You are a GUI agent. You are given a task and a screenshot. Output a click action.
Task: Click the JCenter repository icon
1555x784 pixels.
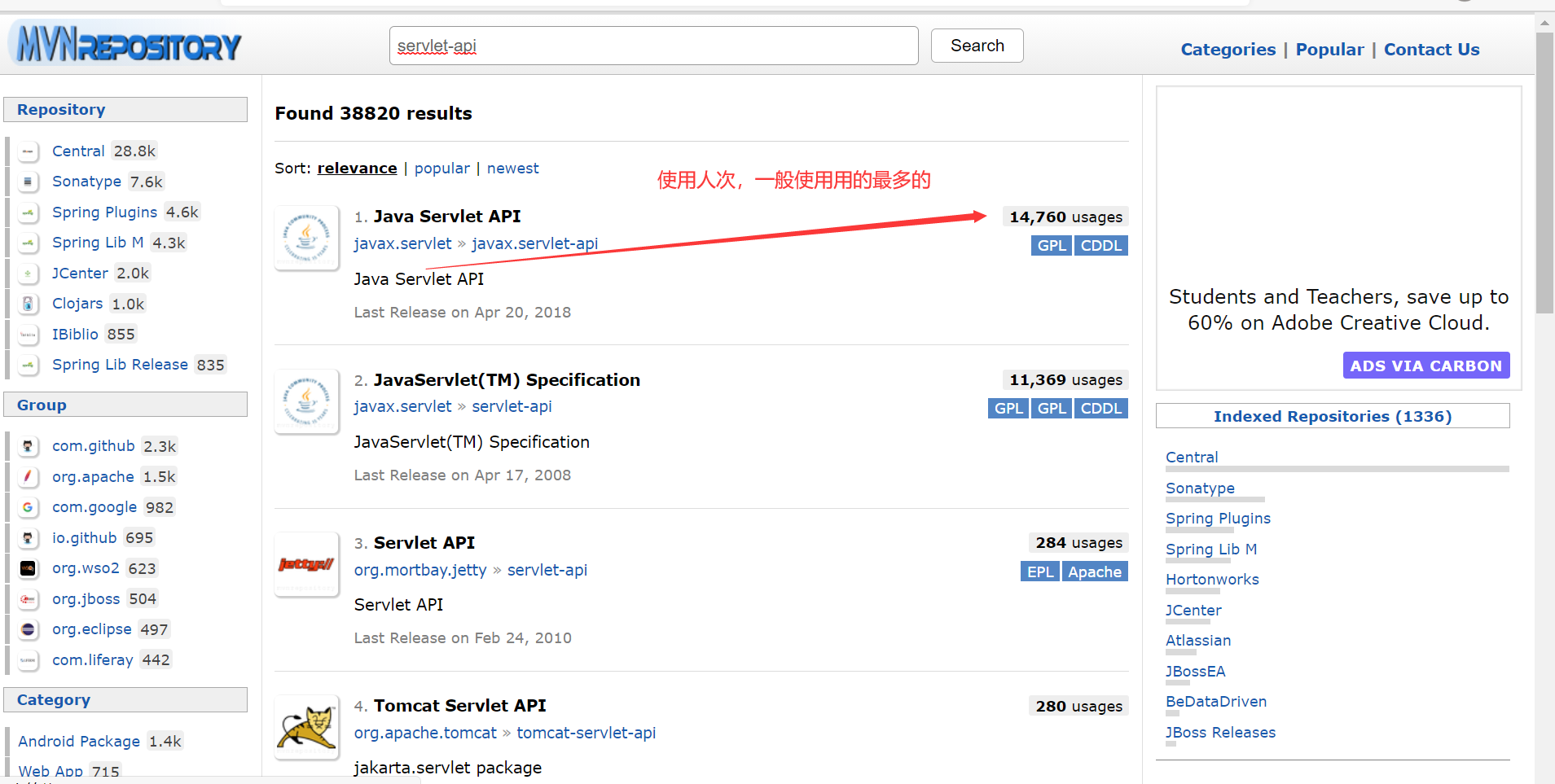[29, 274]
